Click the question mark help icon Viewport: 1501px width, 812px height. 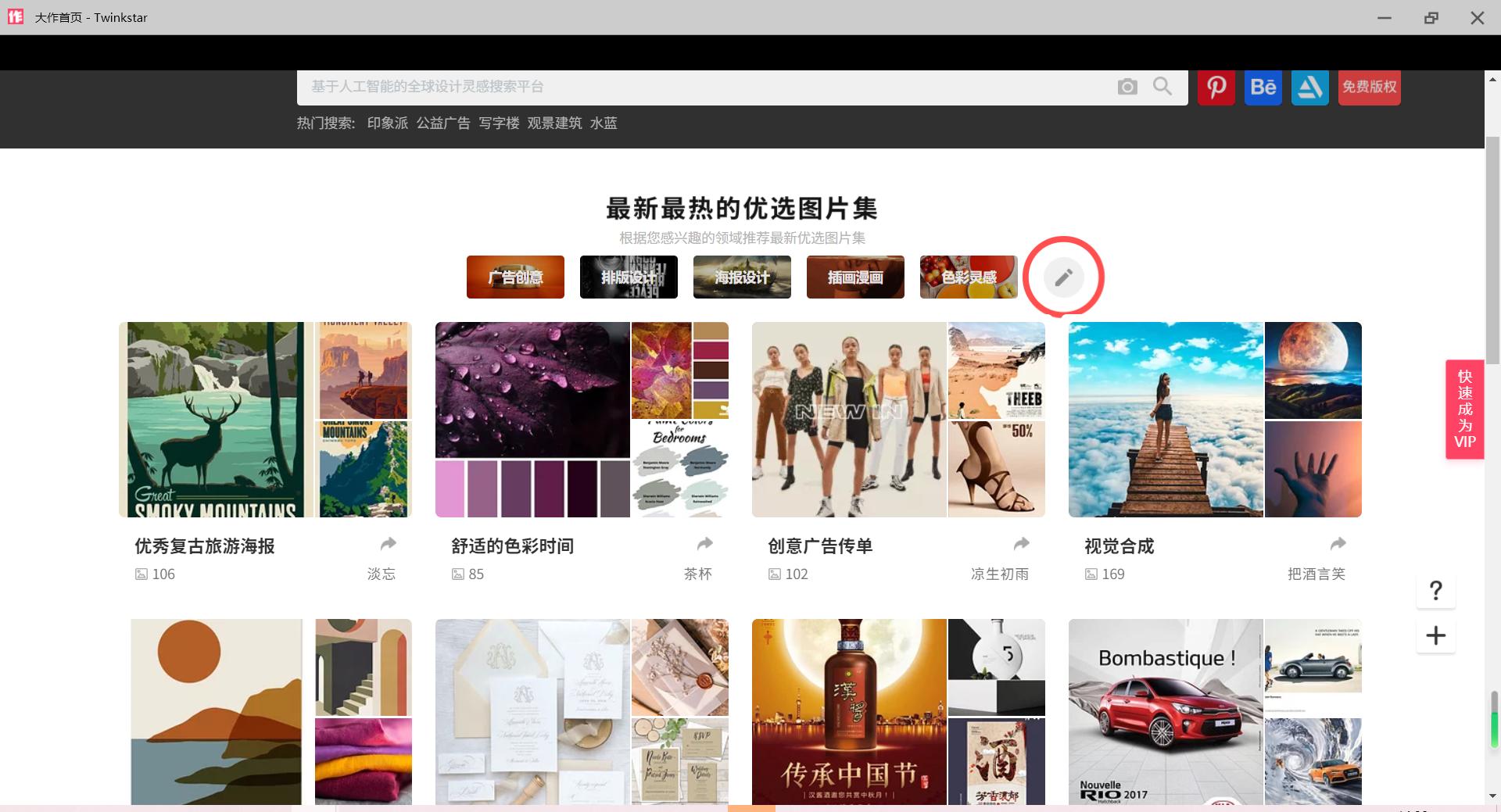1436,590
